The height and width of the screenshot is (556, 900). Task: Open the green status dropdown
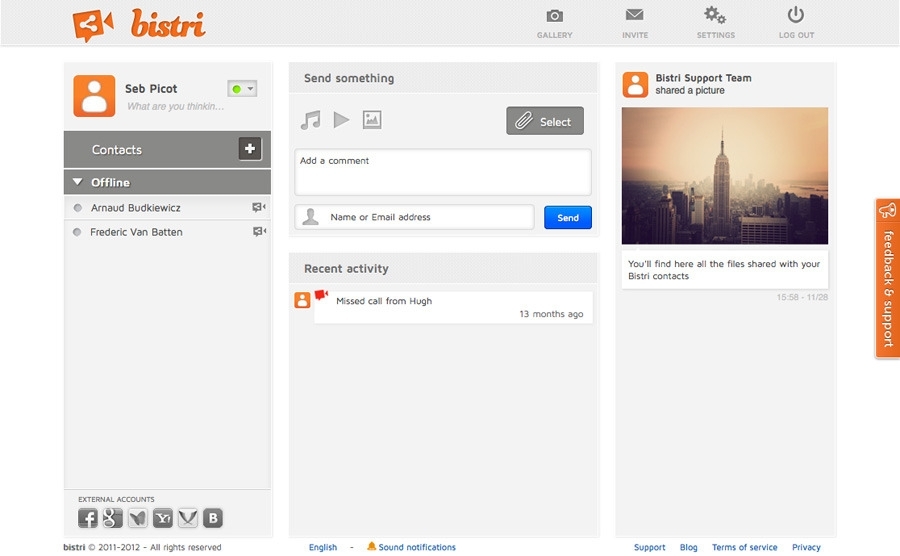click(242, 88)
